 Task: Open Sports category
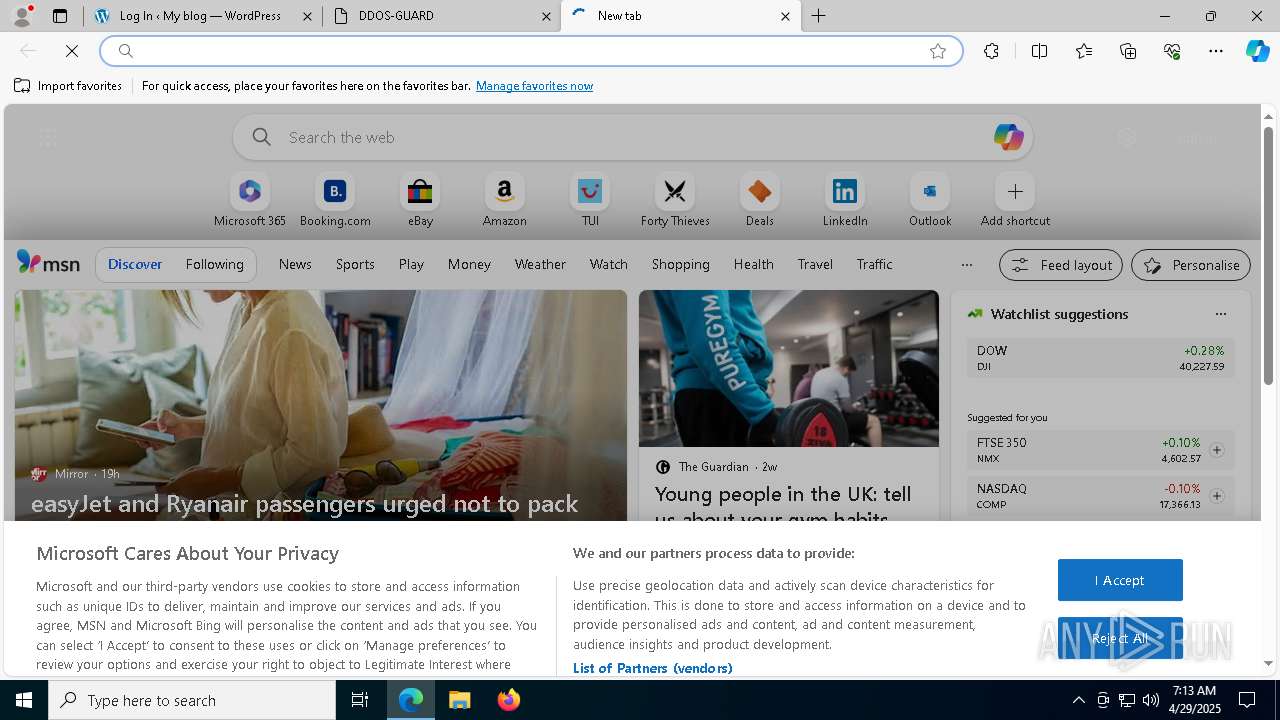(x=355, y=264)
